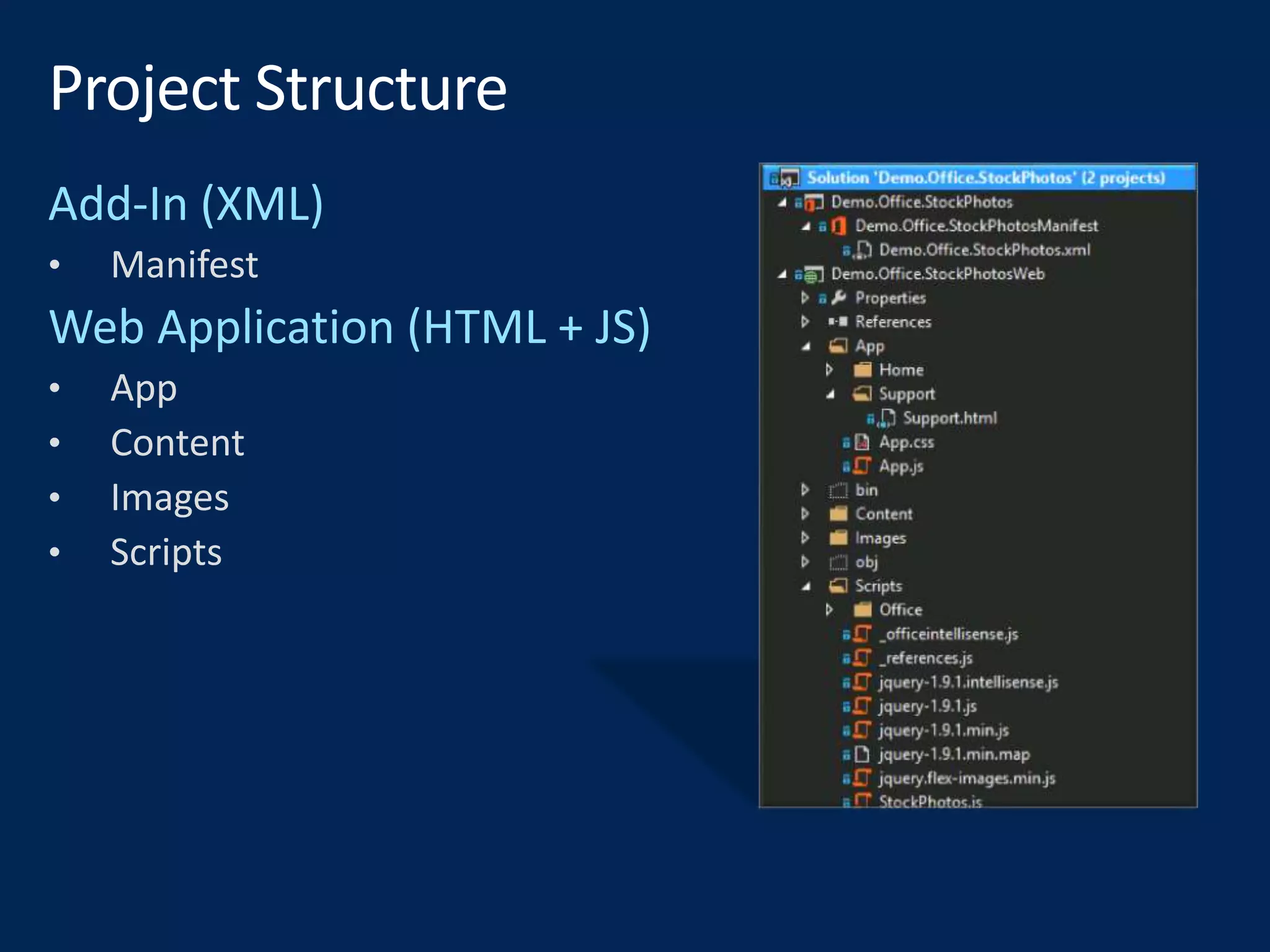Image resolution: width=1270 pixels, height=952 pixels.
Task: Click the Solution icon in header
Action: point(788,178)
